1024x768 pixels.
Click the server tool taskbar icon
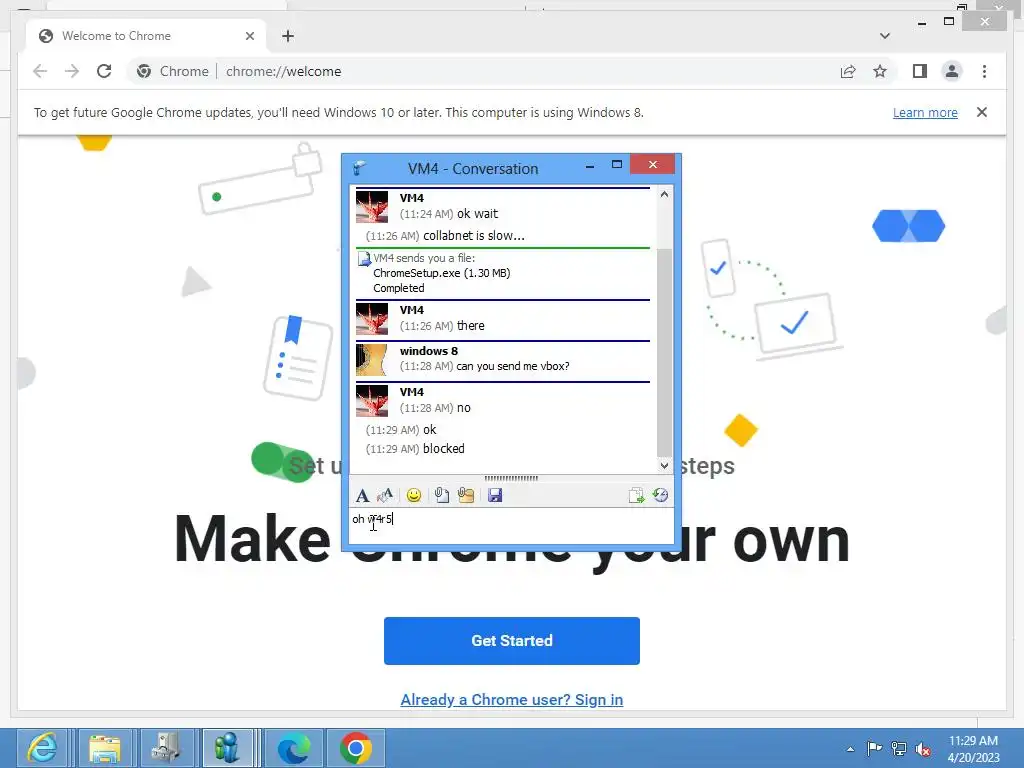click(x=166, y=748)
